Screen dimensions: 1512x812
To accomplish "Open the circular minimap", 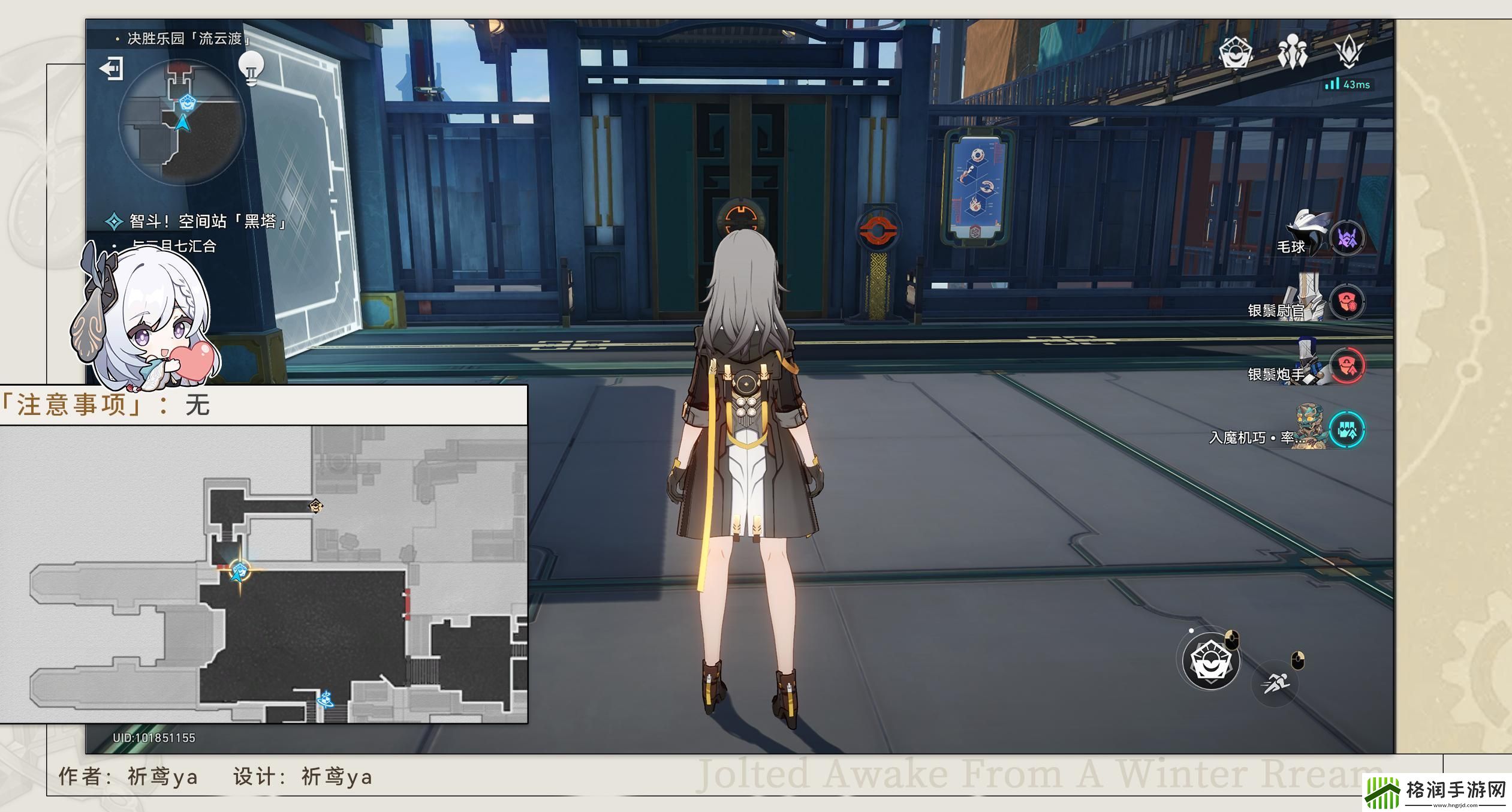I will [182, 122].
